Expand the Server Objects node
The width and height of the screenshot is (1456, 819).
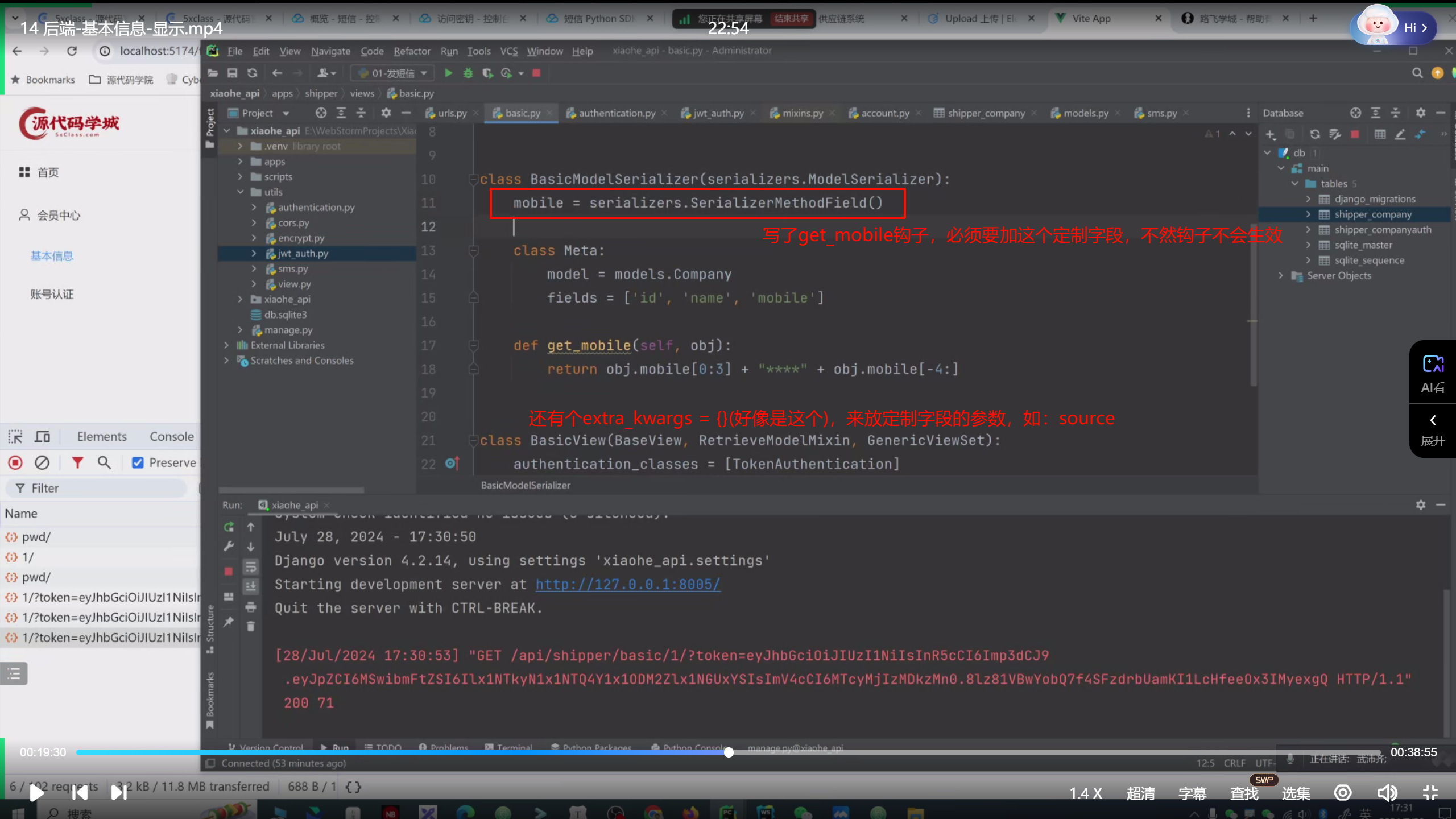coord(1281,276)
